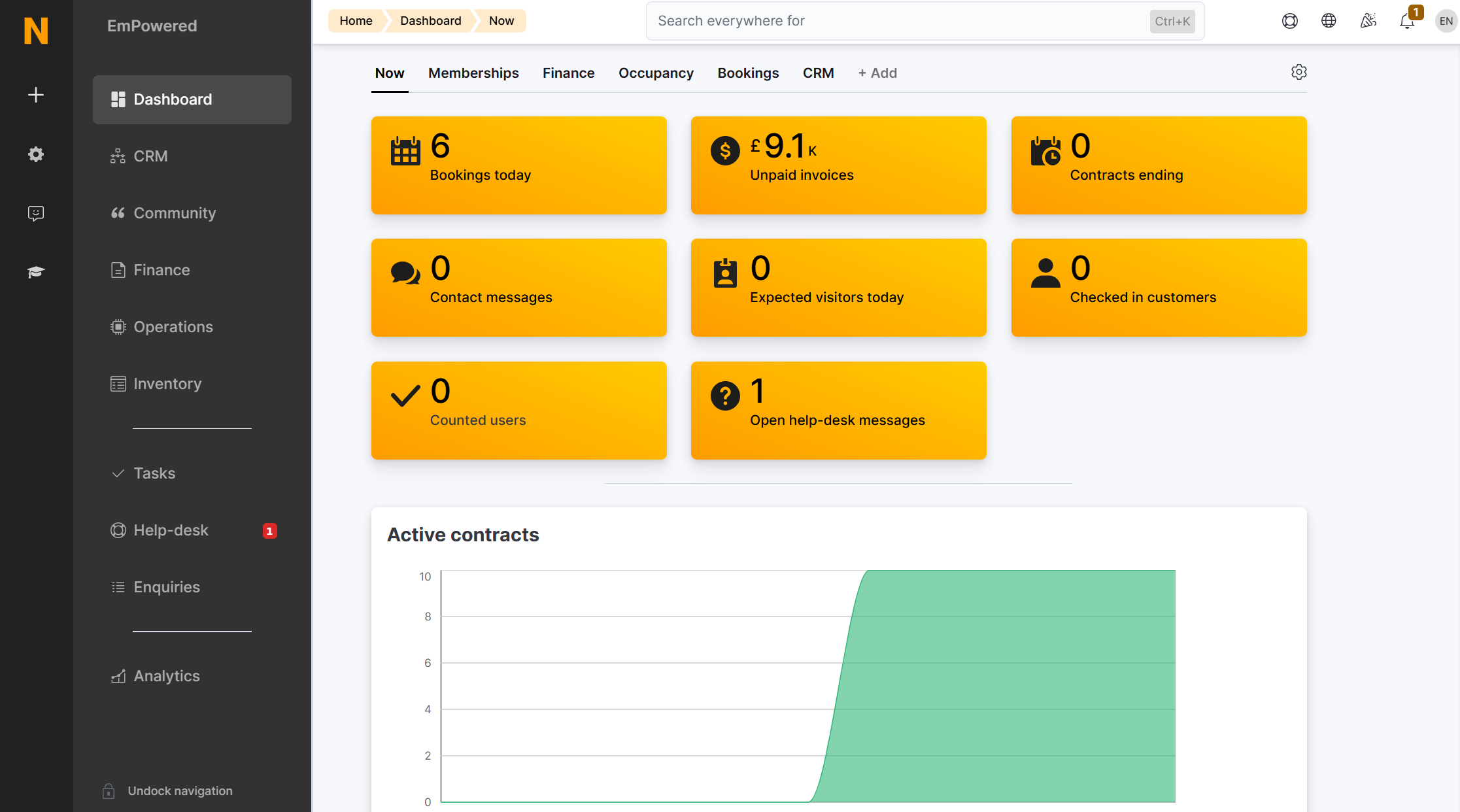This screenshot has width=1460, height=812.
Task: Open the EN language selector
Action: tap(1446, 21)
